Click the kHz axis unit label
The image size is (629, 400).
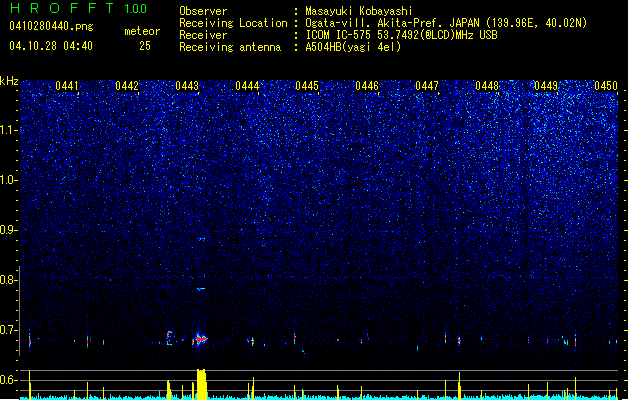(9, 81)
